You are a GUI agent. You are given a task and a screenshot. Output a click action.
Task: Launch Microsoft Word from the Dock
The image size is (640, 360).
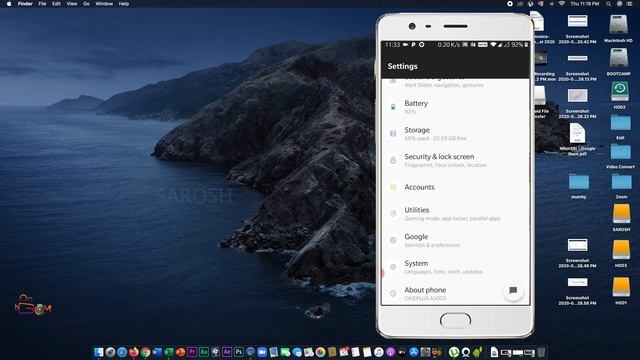point(157,352)
